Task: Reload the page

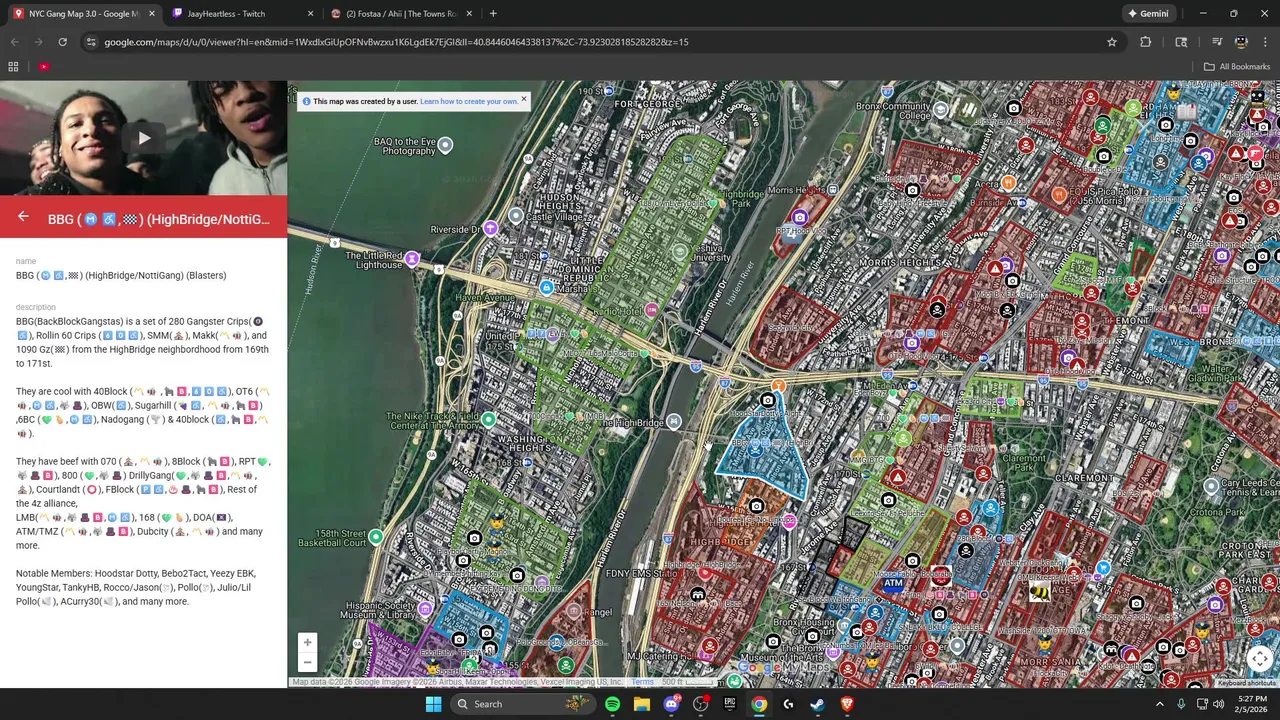Action: (62, 42)
